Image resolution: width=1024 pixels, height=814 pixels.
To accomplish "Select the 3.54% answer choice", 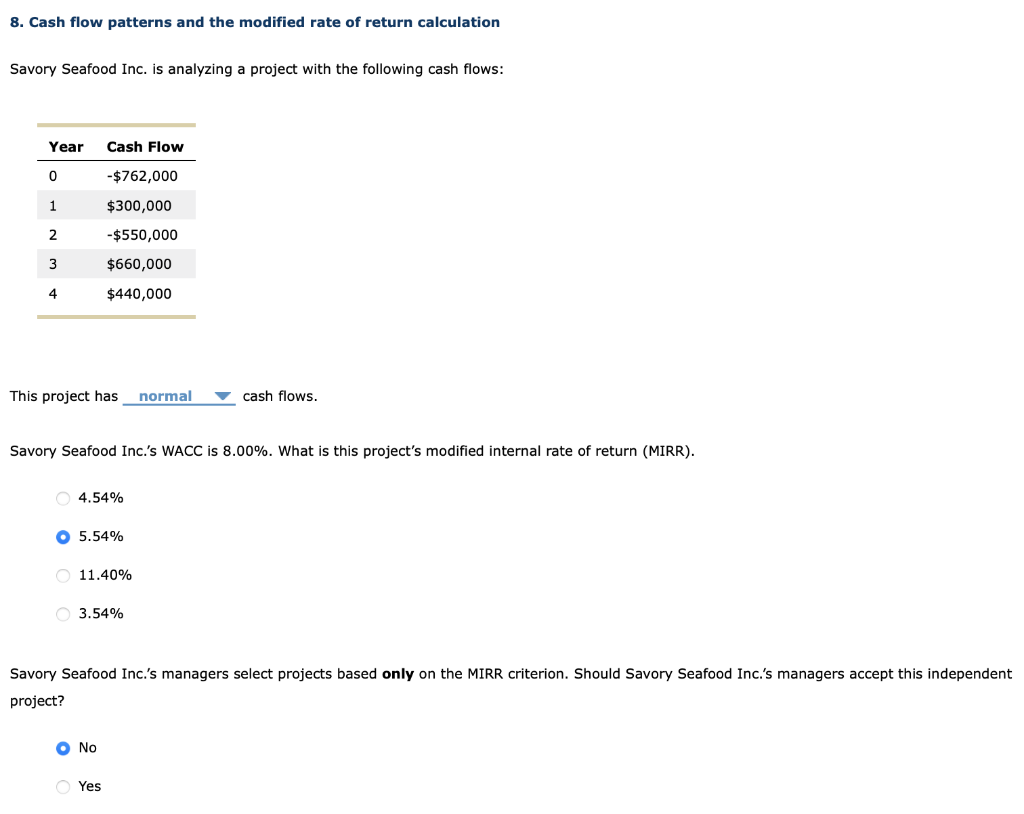I will click(x=62, y=614).
